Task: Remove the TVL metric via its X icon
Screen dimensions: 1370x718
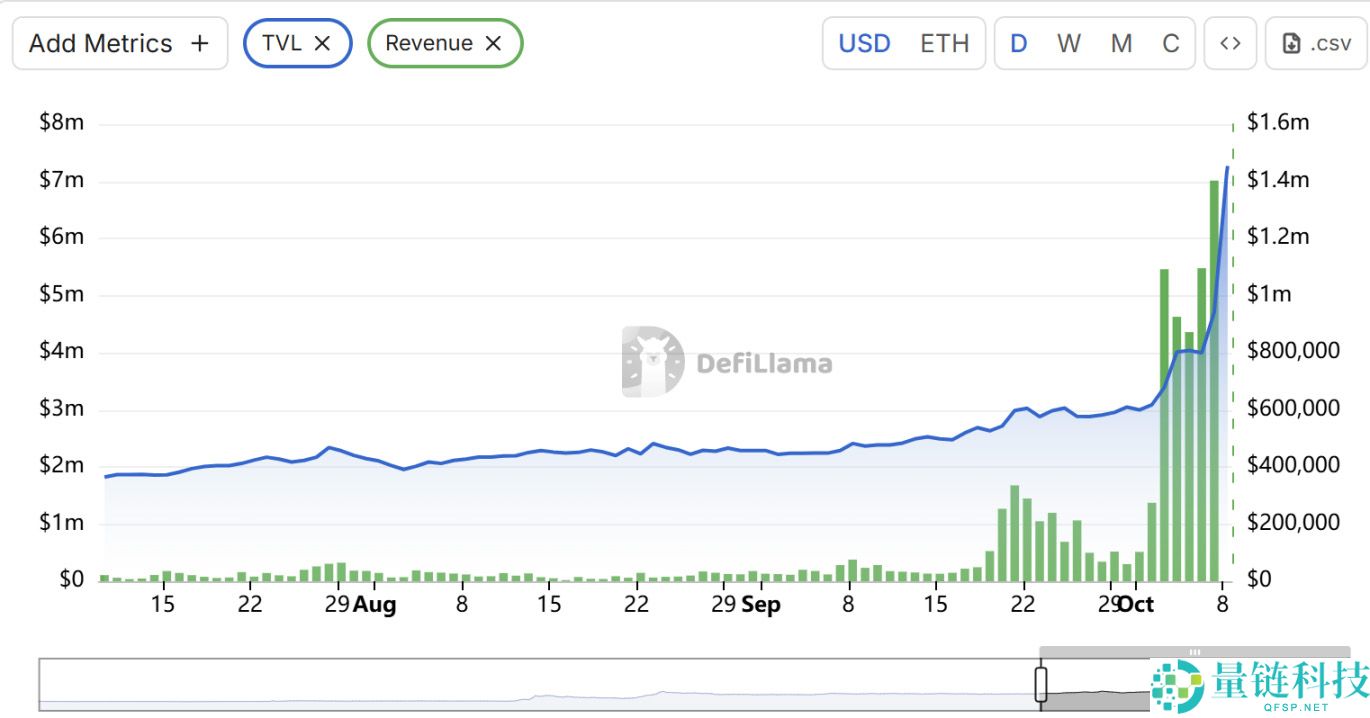Action: pyautogui.click(x=324, y=43)
